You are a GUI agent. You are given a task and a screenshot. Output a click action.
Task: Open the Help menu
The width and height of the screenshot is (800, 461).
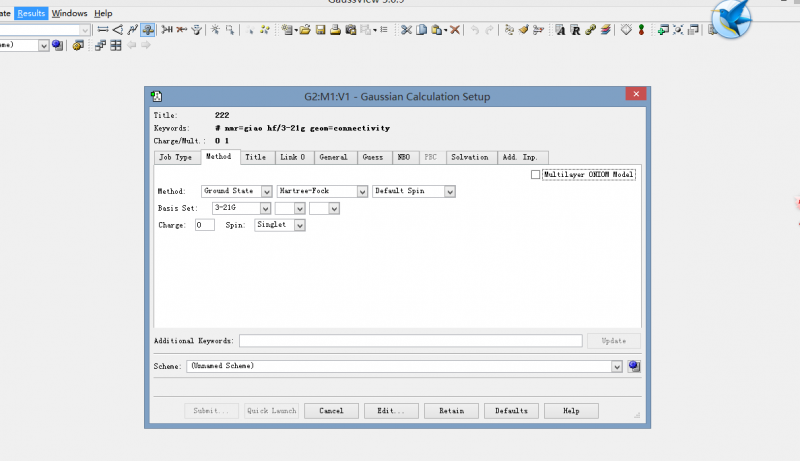(103, 13)
